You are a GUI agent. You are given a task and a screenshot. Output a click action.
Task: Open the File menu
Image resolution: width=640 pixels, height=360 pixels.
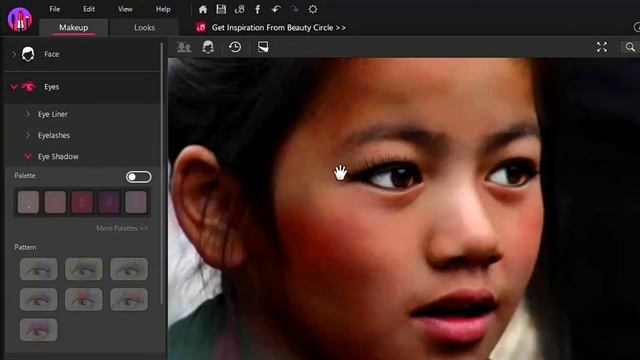click(x=55, y=9)
